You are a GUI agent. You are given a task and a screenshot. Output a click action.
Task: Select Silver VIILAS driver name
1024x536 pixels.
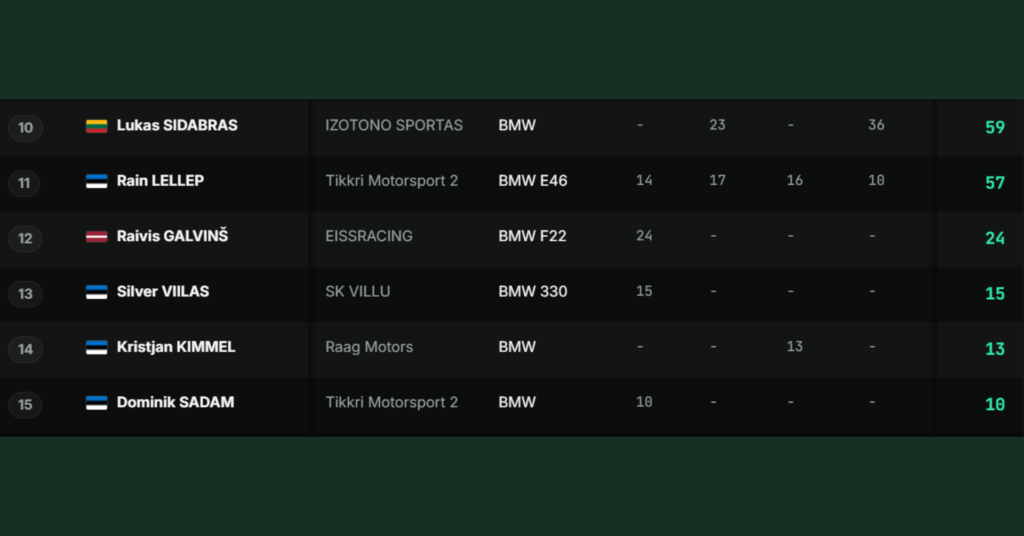[163, 292]
